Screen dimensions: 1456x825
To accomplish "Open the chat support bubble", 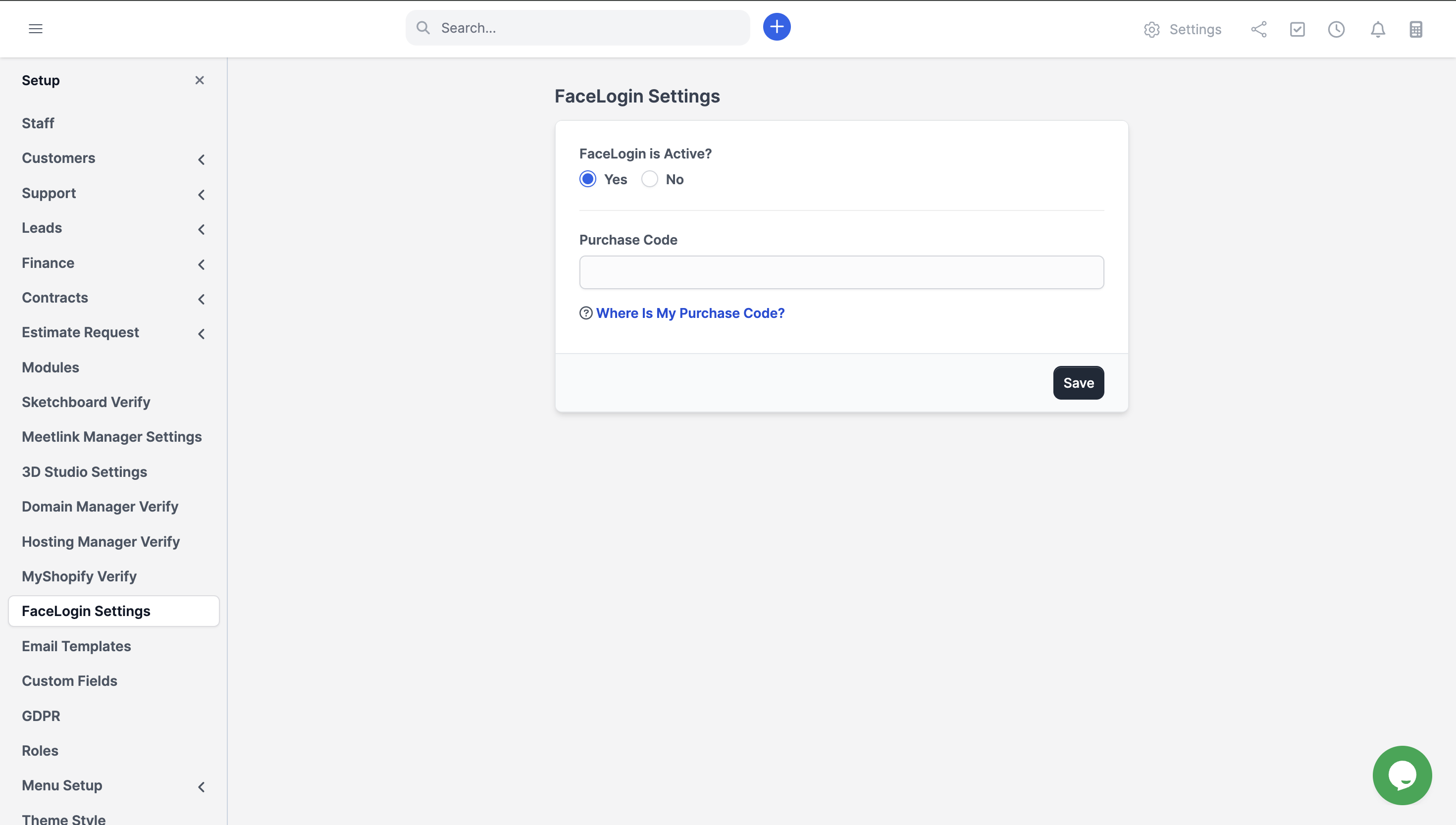I will pyautogui.click(x=1402, y=775).
